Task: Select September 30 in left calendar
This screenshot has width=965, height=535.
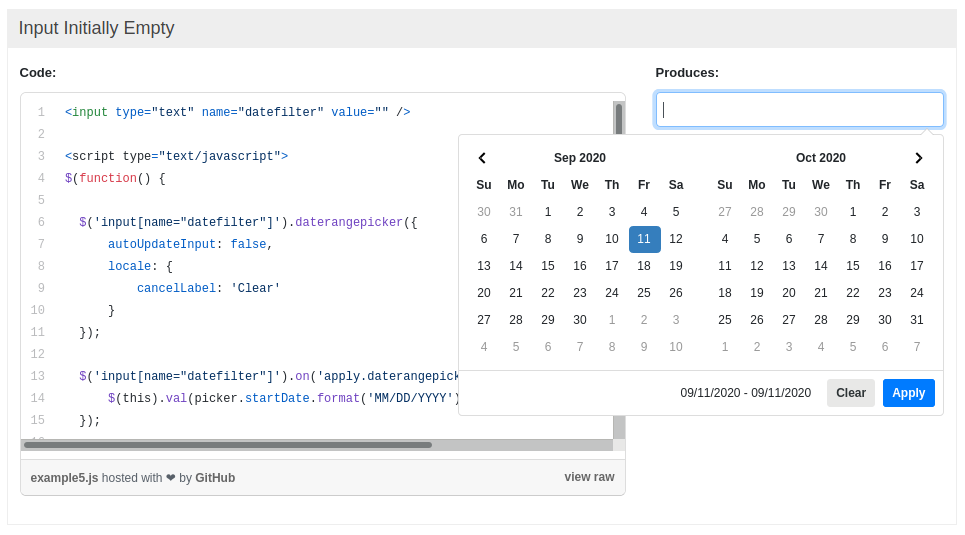Action: point(580,320)
